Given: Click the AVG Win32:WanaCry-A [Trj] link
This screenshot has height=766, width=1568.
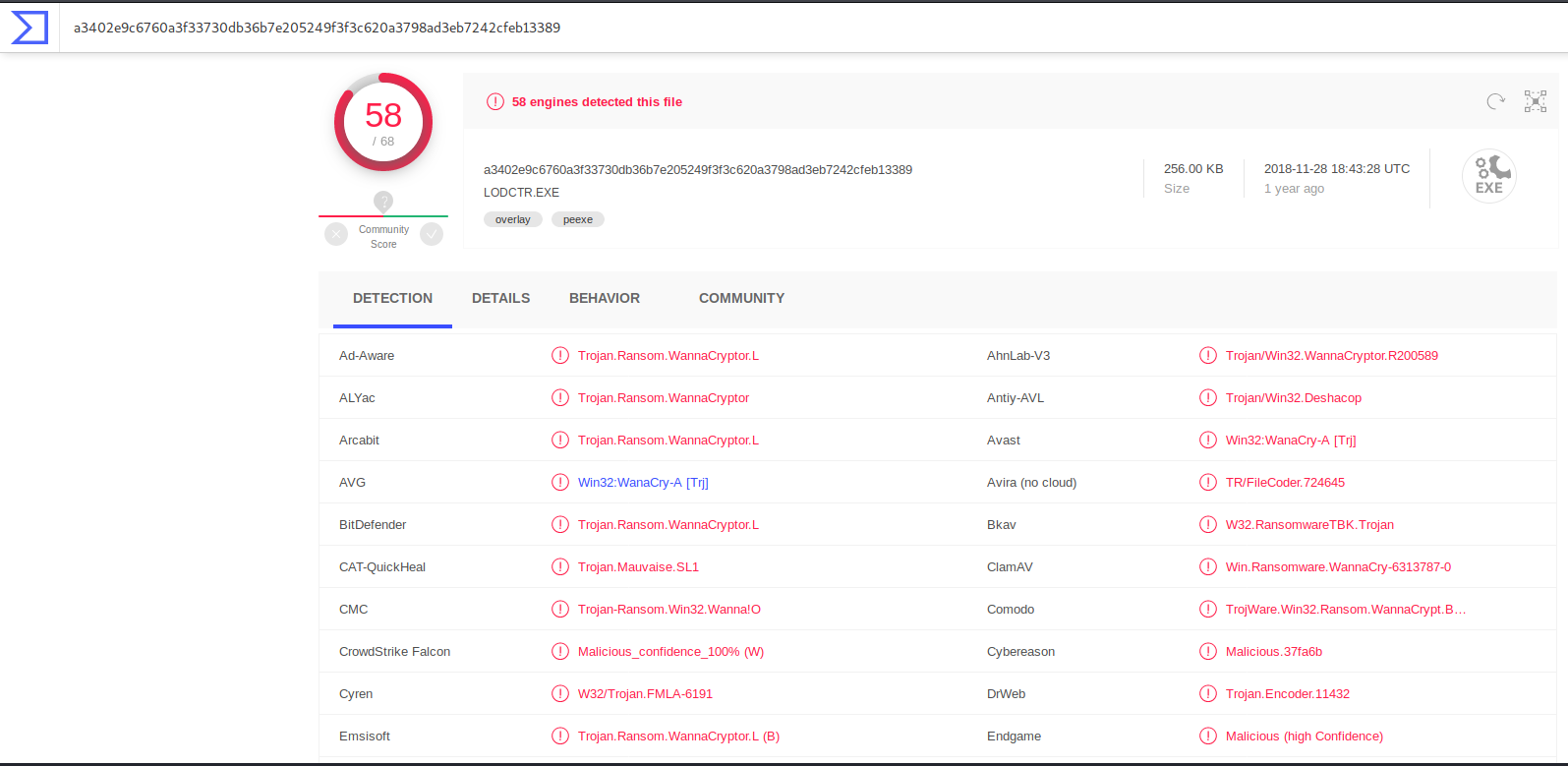Looking at the screenshot, I should point(643,482).
